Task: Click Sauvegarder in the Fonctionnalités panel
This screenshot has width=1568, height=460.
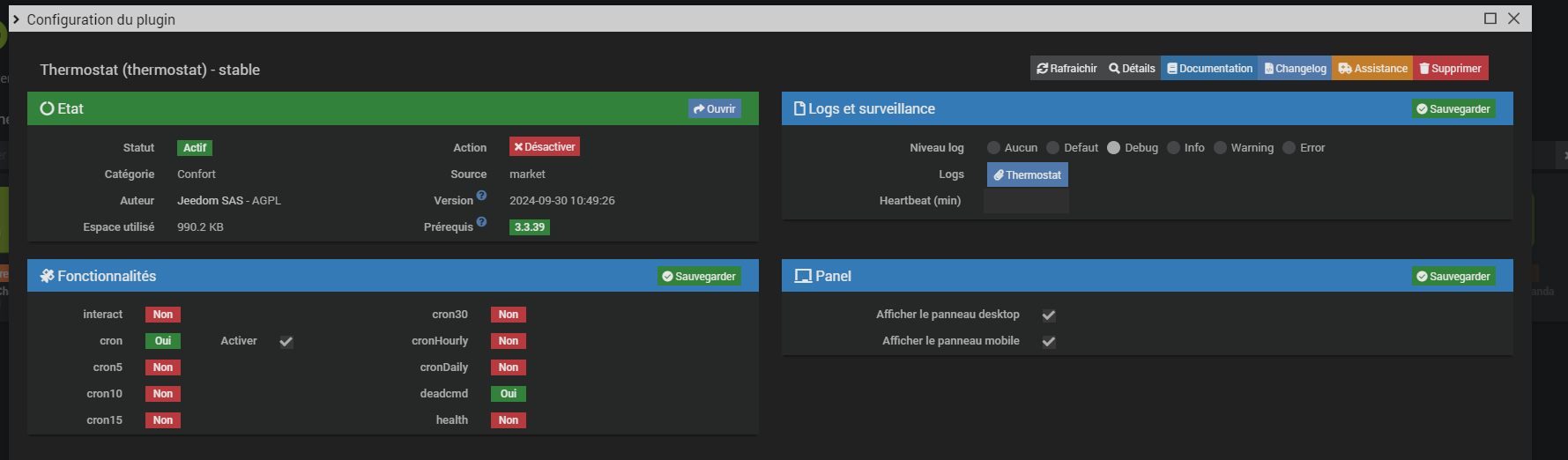Action: (698, 277)
